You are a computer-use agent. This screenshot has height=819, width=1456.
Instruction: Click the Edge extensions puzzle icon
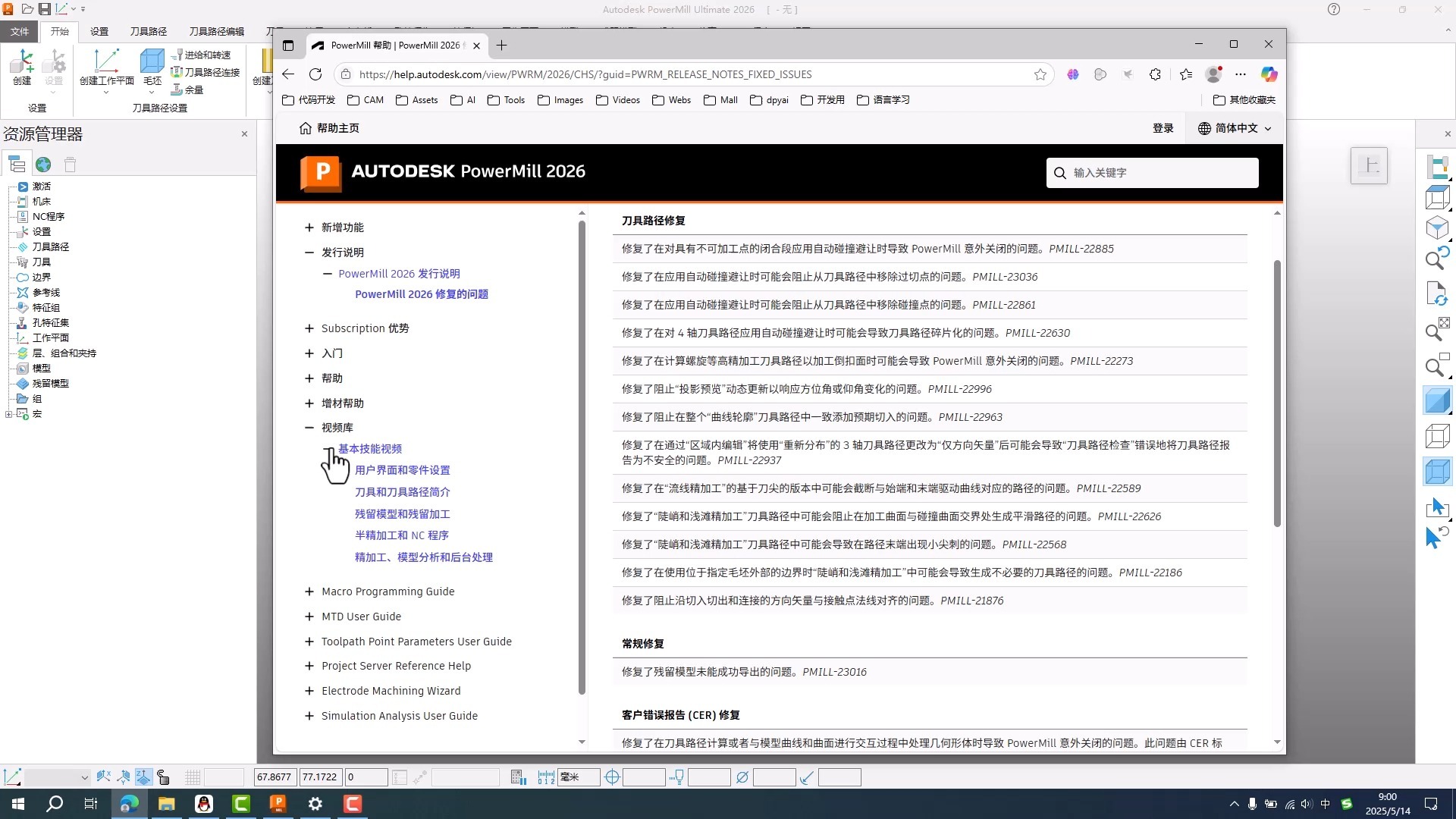1155,74
